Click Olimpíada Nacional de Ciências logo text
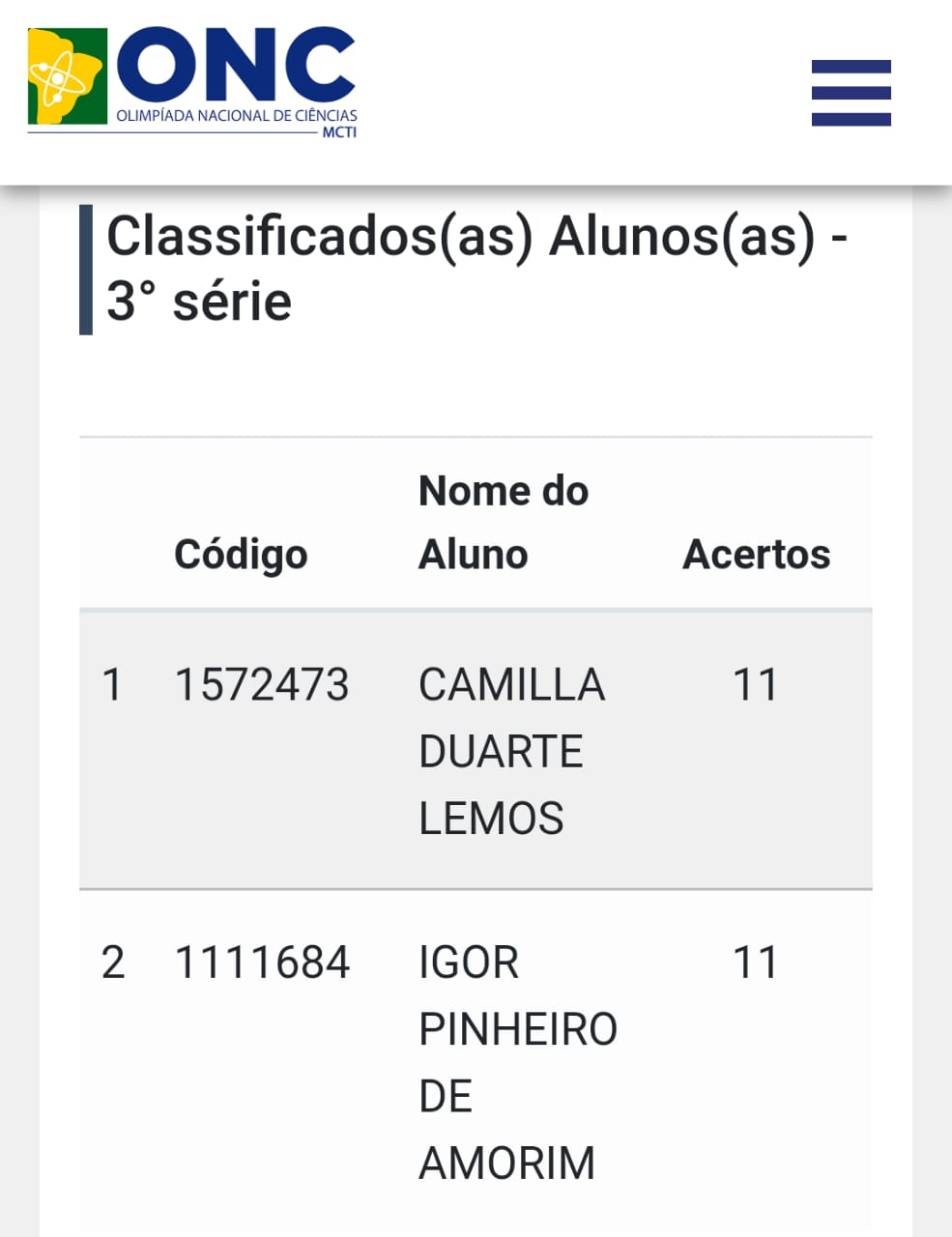Screen dimensions: 952x1237 tap(236, 116)
